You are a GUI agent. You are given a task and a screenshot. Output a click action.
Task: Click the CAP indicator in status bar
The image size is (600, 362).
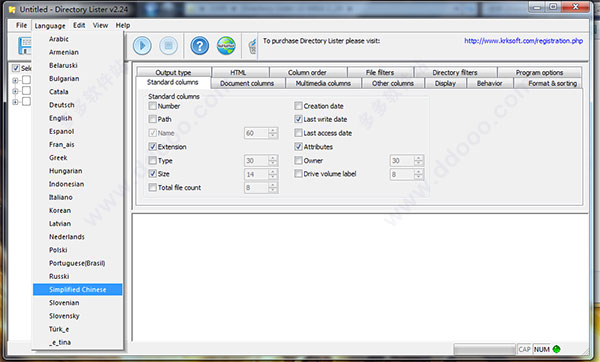coord(524,349)
